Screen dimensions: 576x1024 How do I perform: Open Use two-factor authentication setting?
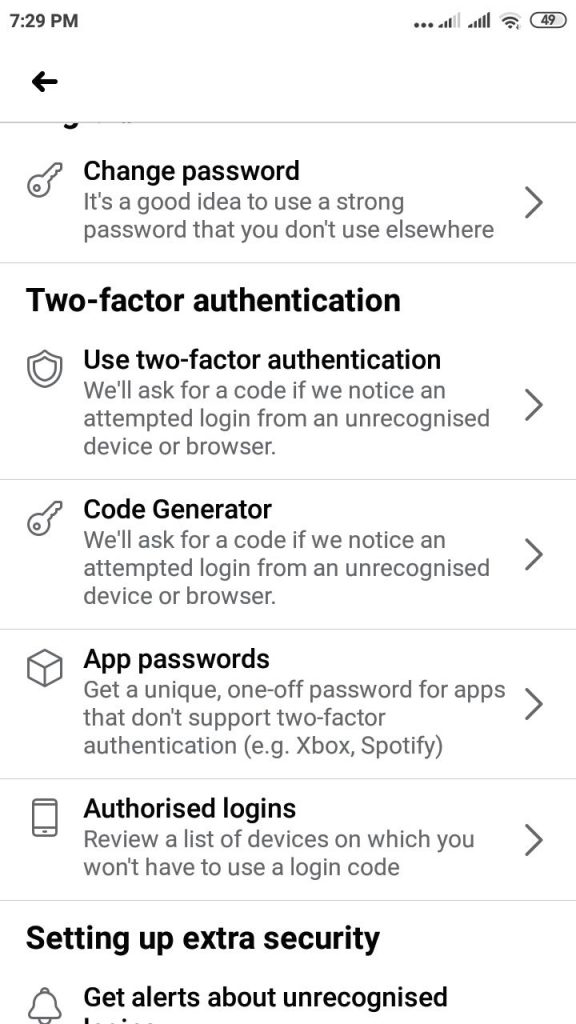pyautogui.click(x=288, y=405)
